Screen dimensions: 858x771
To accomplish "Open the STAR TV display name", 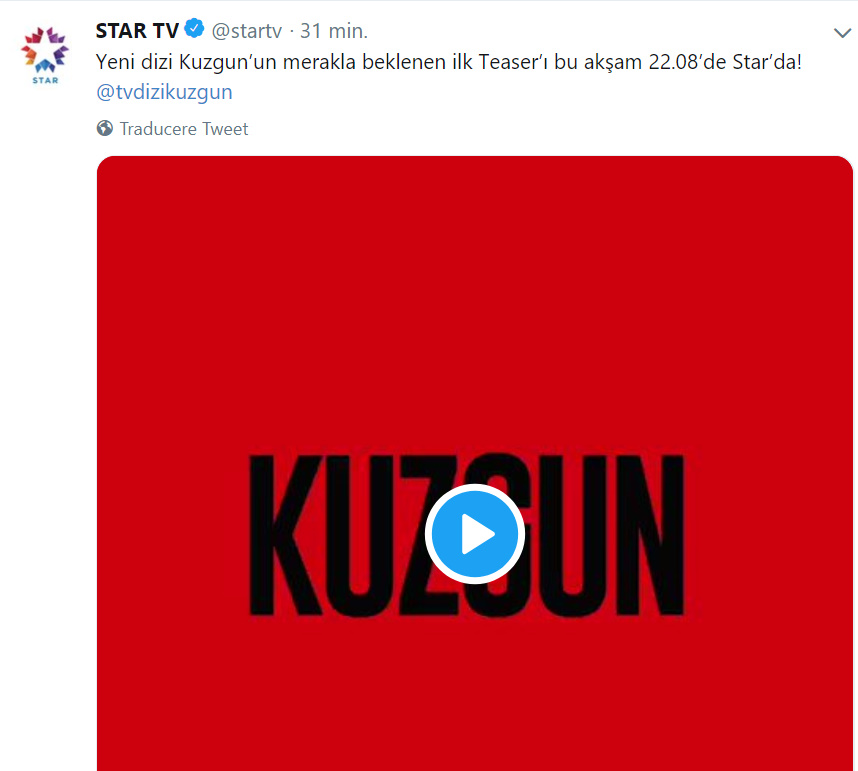I will (x=137, y=31).
